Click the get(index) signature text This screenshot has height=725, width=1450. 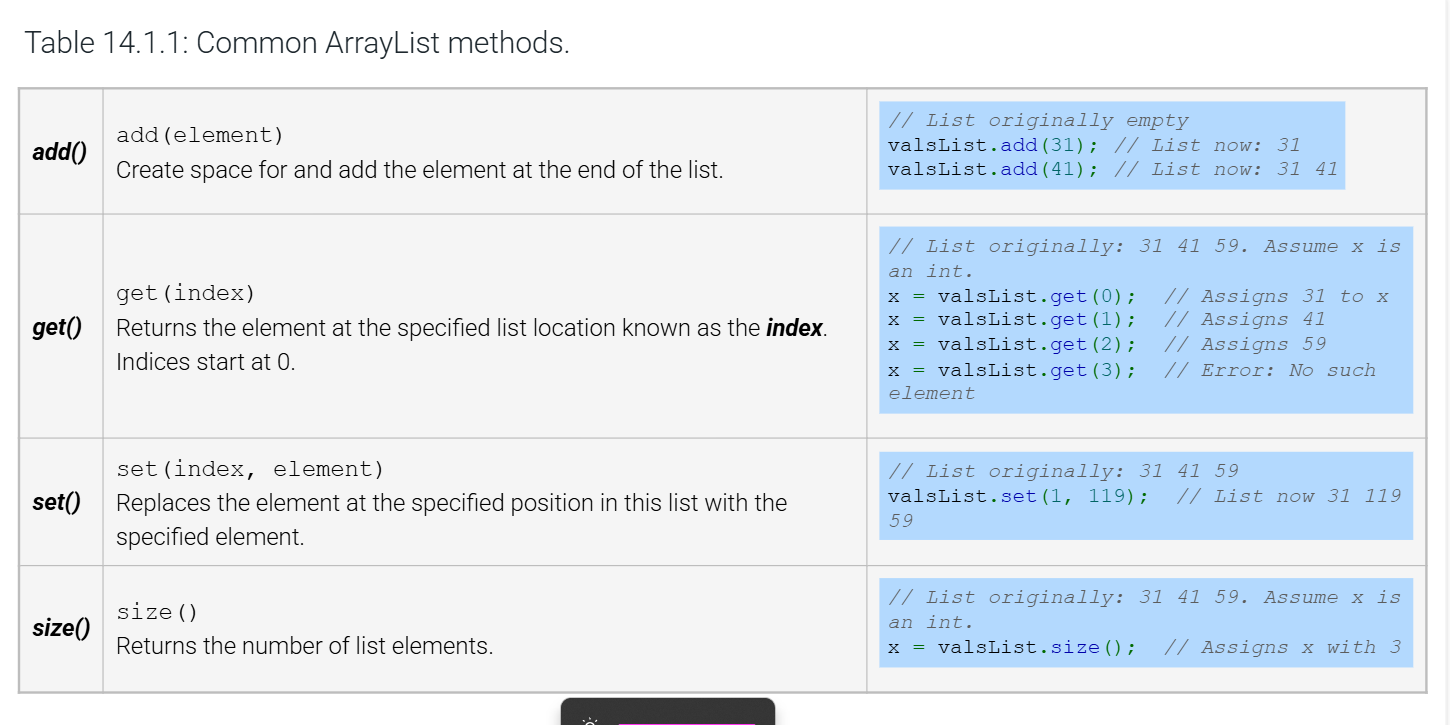pos(186,293)
